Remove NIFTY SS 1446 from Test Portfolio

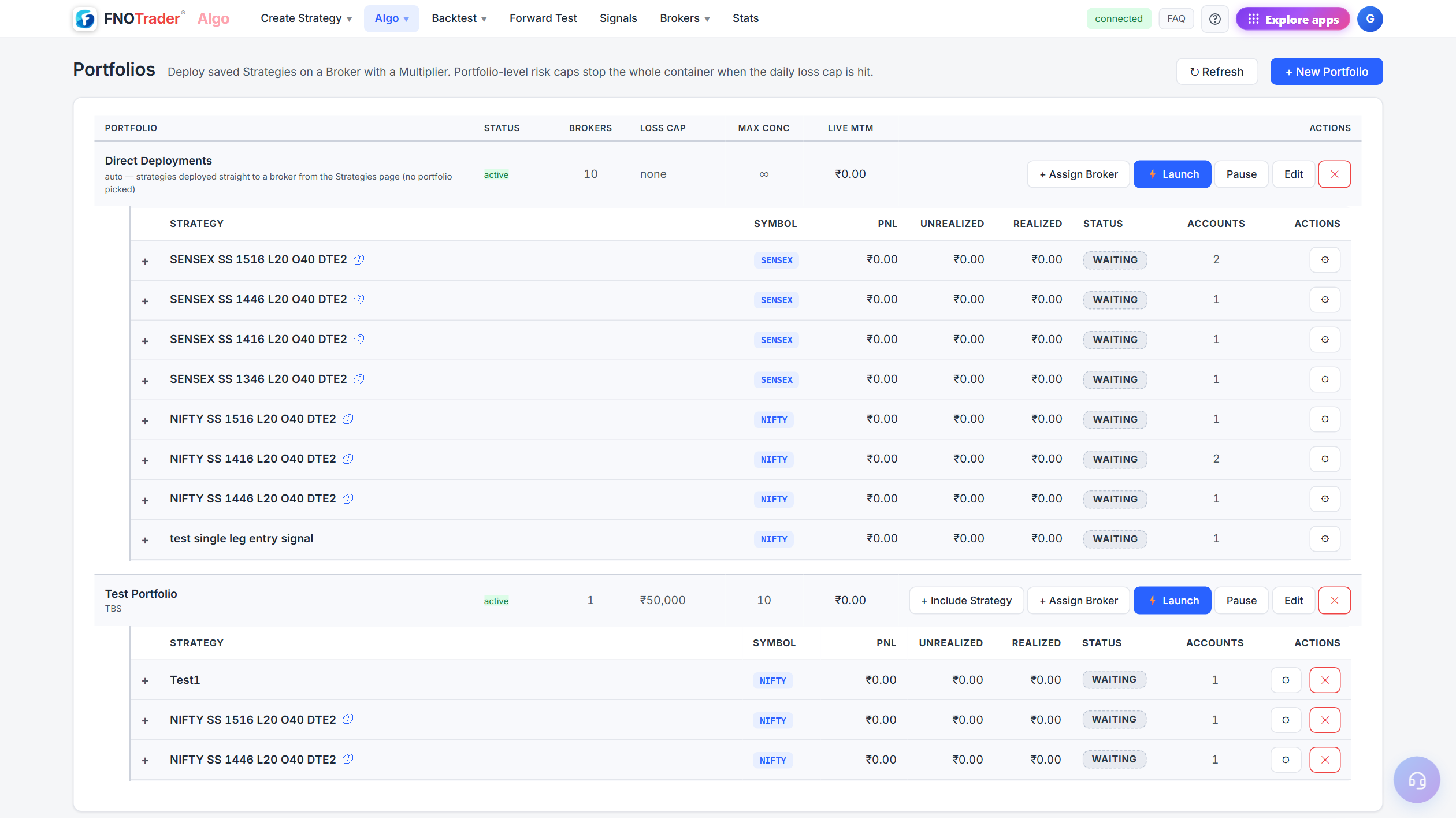[x=1325, y=760]
